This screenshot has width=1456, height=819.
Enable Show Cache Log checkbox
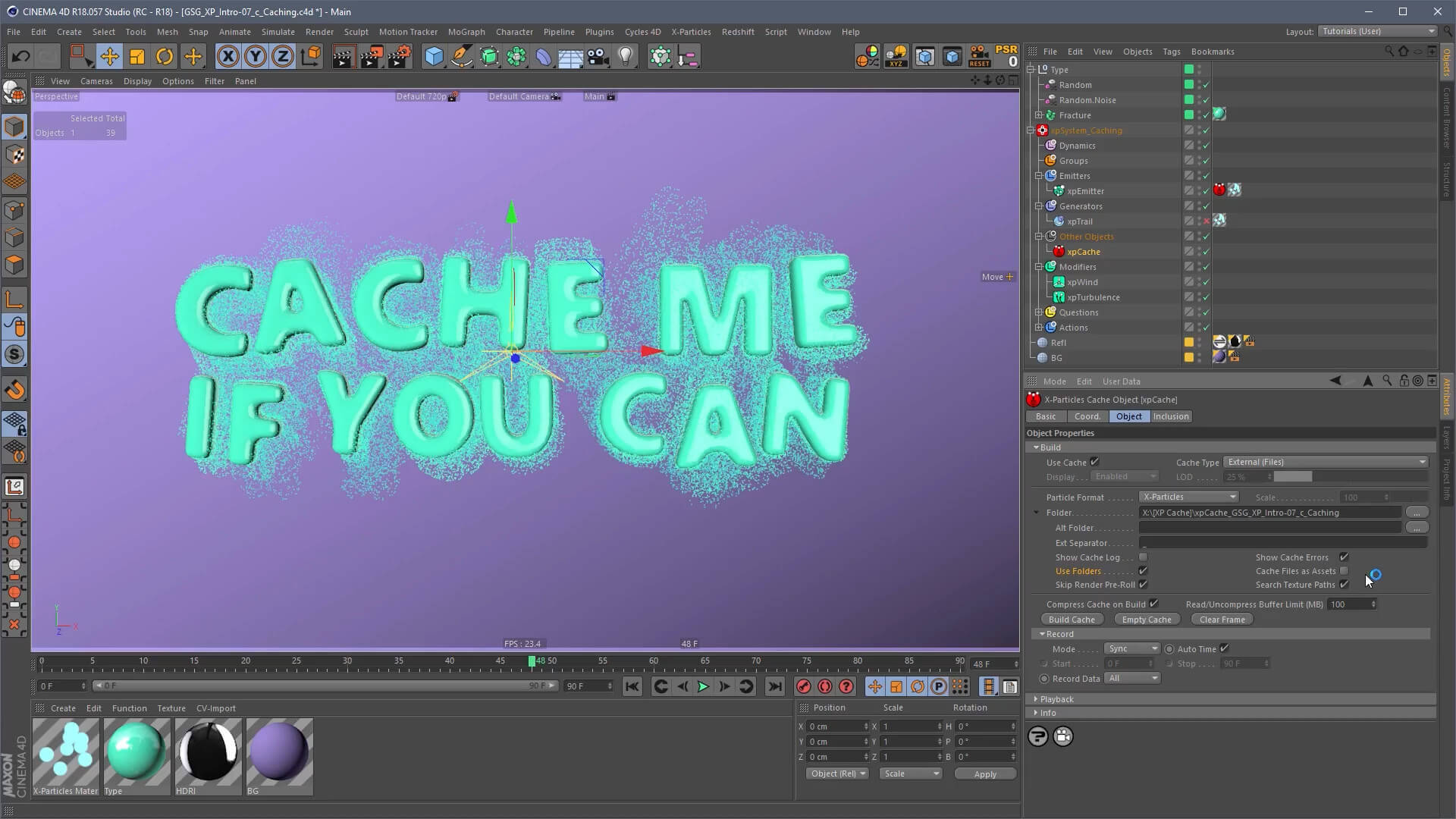(1143, 557)
